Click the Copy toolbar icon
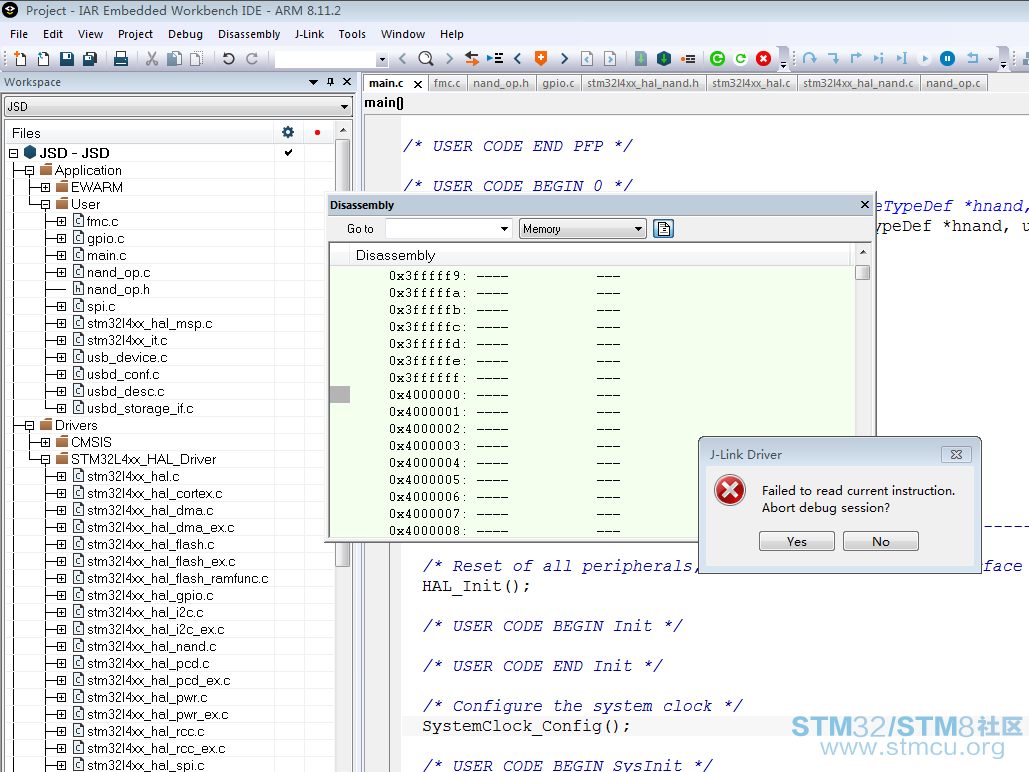 [x=175, y=59]
